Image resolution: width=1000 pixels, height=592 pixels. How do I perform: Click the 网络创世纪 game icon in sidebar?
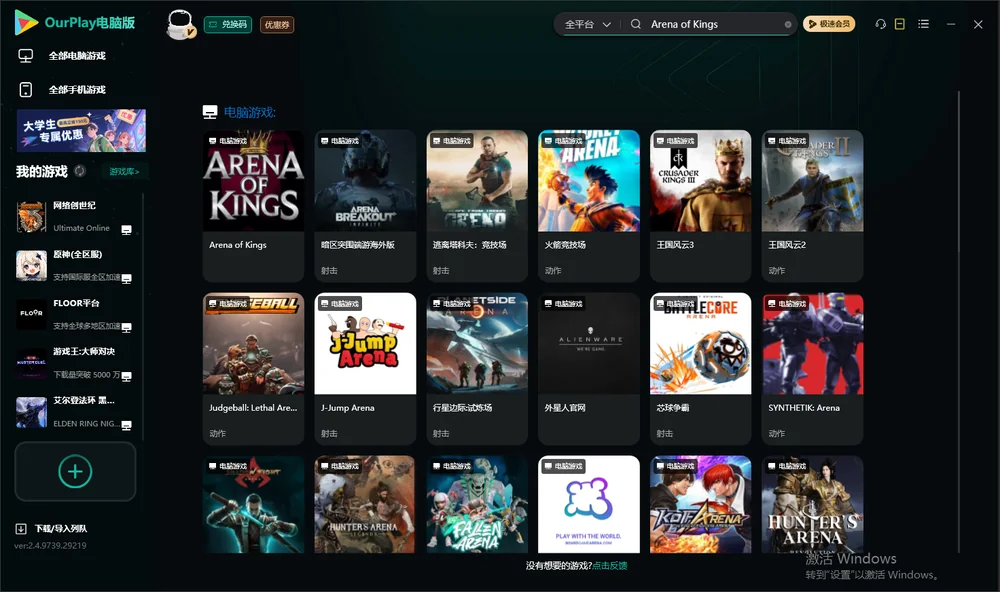31,216
